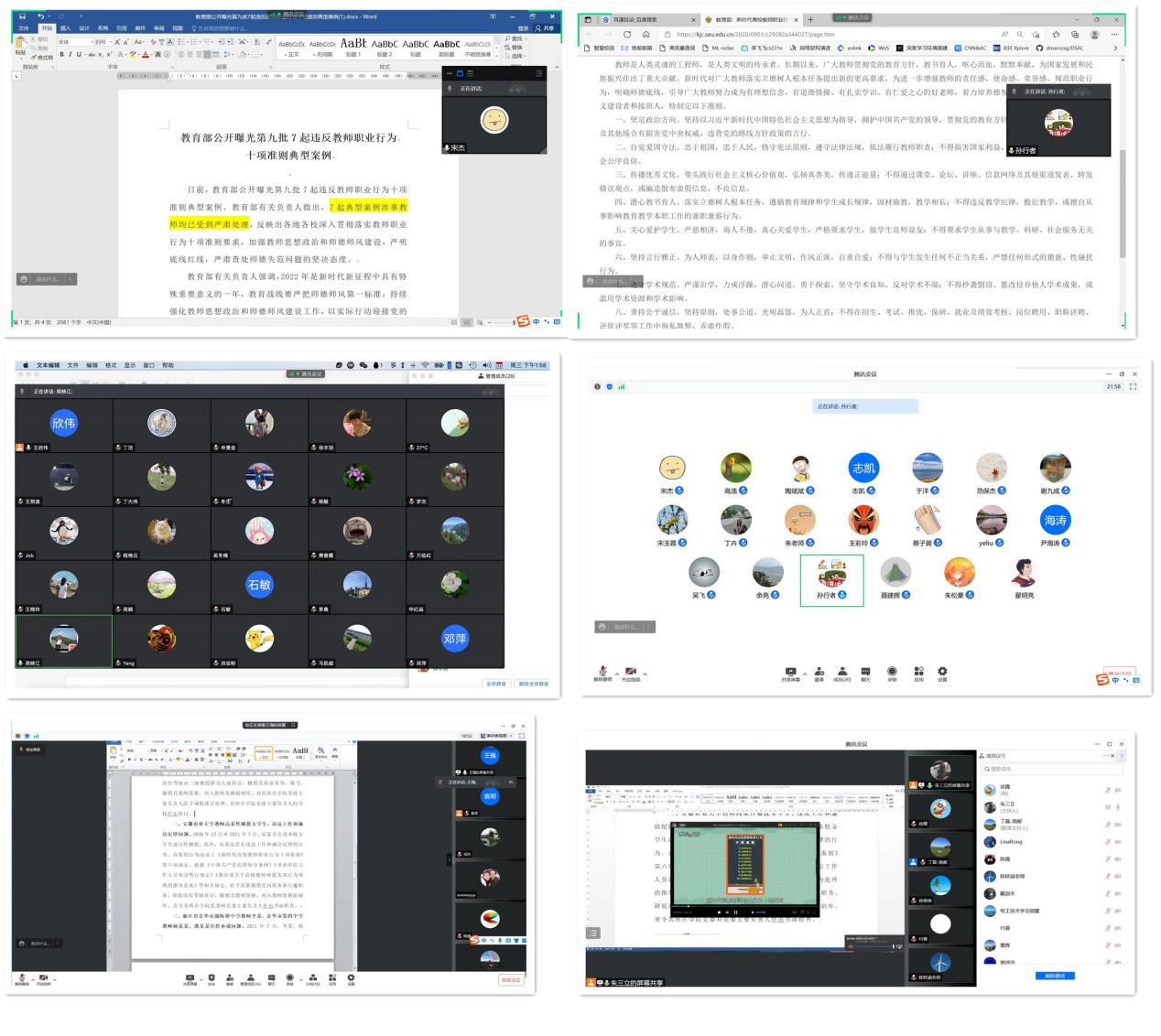Turn on the video camera toggle
The height and width of the screenshot is (1036, 1161).
631,673
